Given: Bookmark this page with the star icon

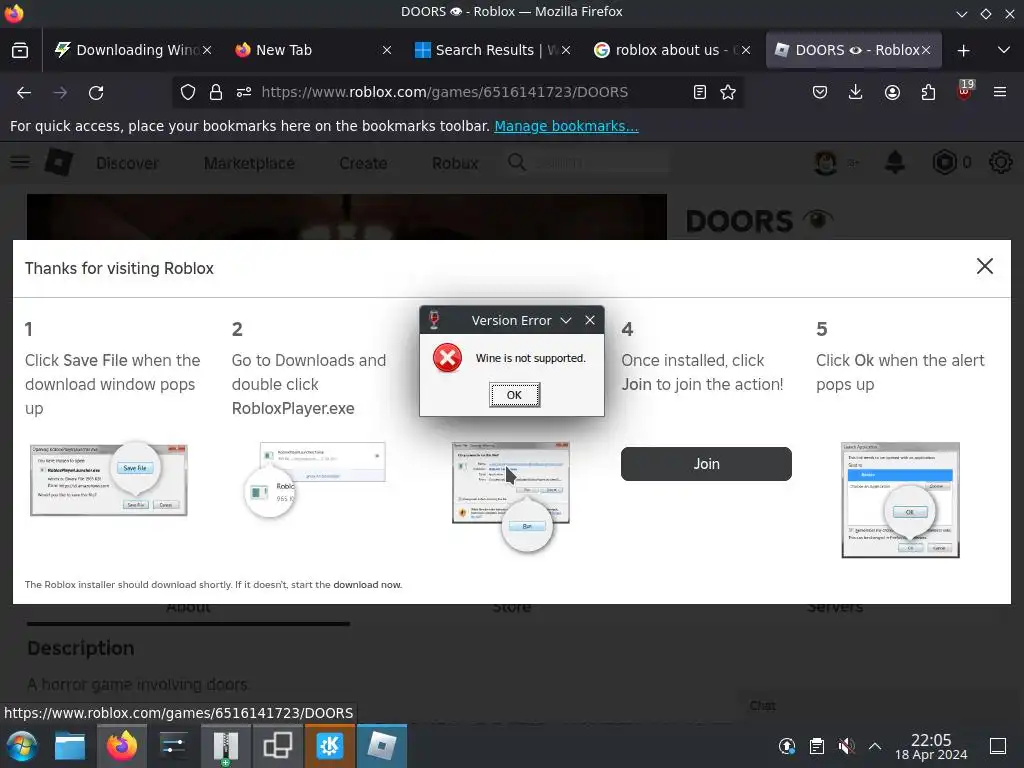Looking at the screenshot, I should click(728, 93).
